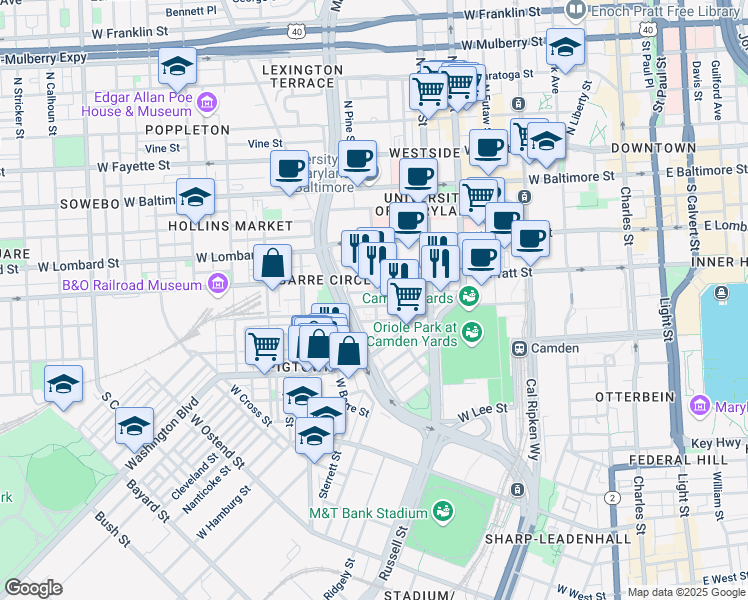Select the 'Russell St' street label
Image resolution: width=748 pixels, height=600 pixels.
coord(394,553)
